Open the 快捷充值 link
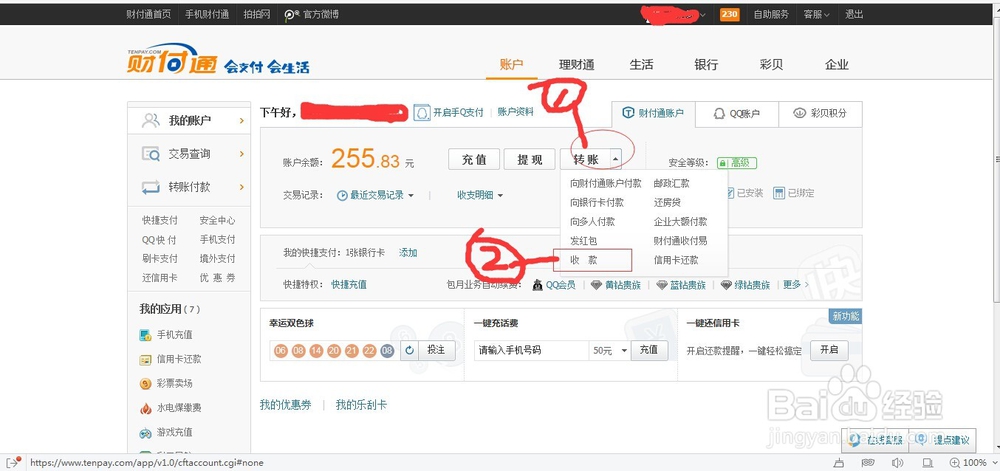Viewport: 1000px width, 471px height. pyautogui.click(x=349, y=285)
